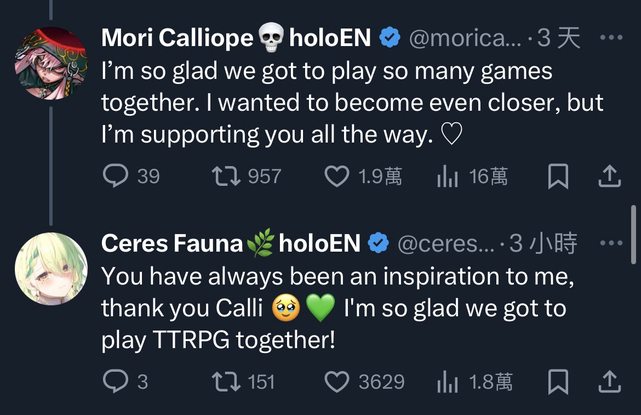View analytics on Mori Calliope's tweet
The width and height of the screenshot is (641, 415).
(445, 177)
